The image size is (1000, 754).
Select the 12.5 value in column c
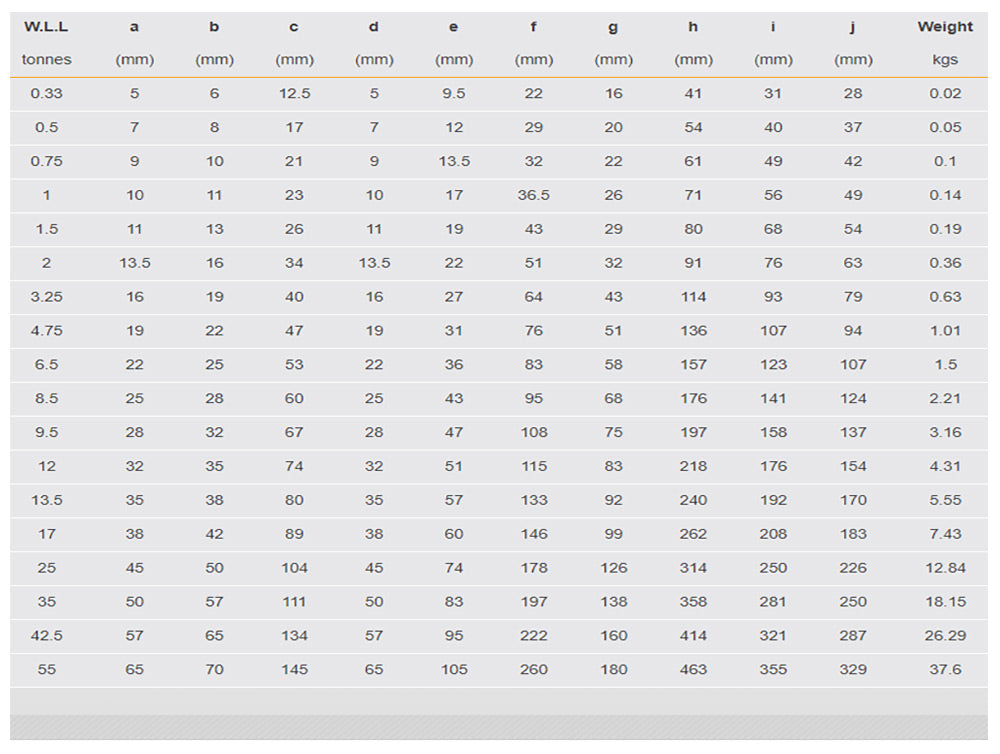[x=294, y=94]
